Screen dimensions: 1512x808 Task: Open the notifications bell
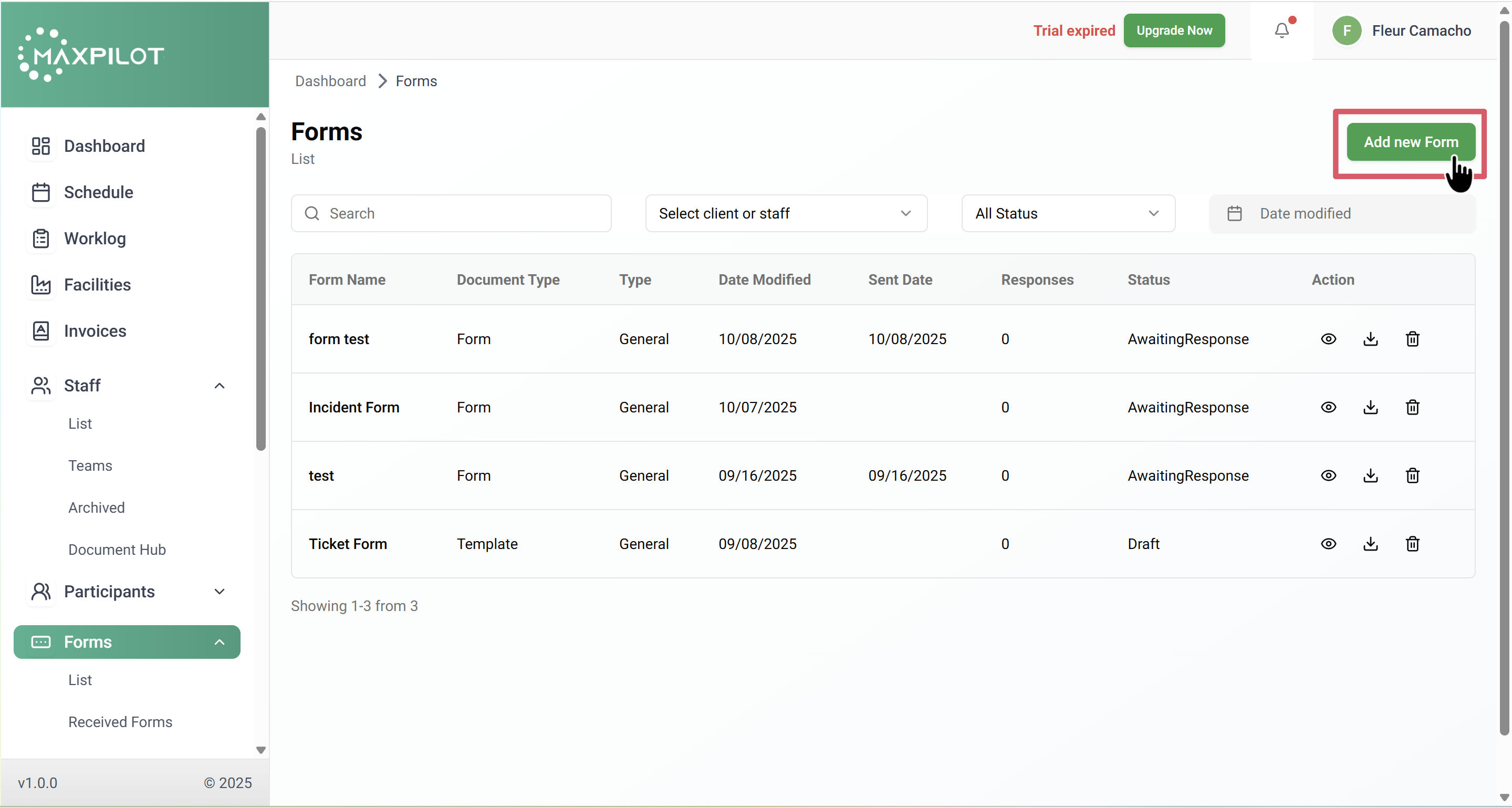[x=1281, y=30]
